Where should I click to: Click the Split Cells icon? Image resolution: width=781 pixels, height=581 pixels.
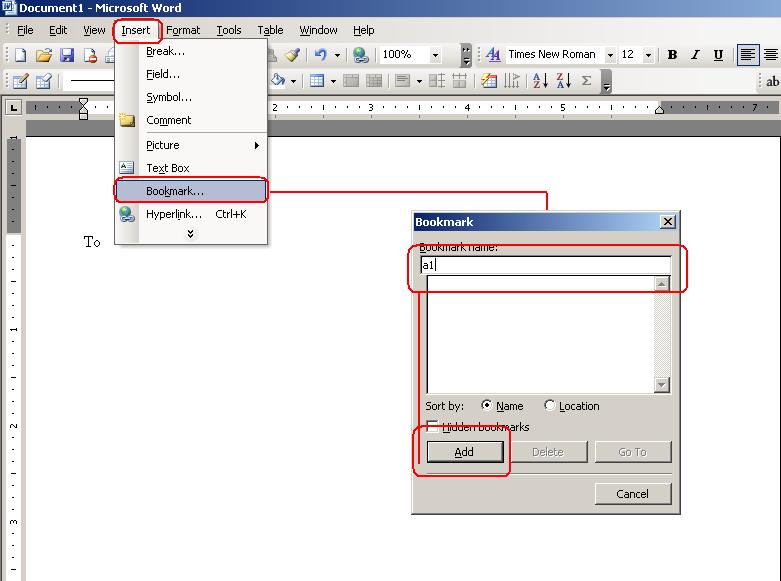374,81
